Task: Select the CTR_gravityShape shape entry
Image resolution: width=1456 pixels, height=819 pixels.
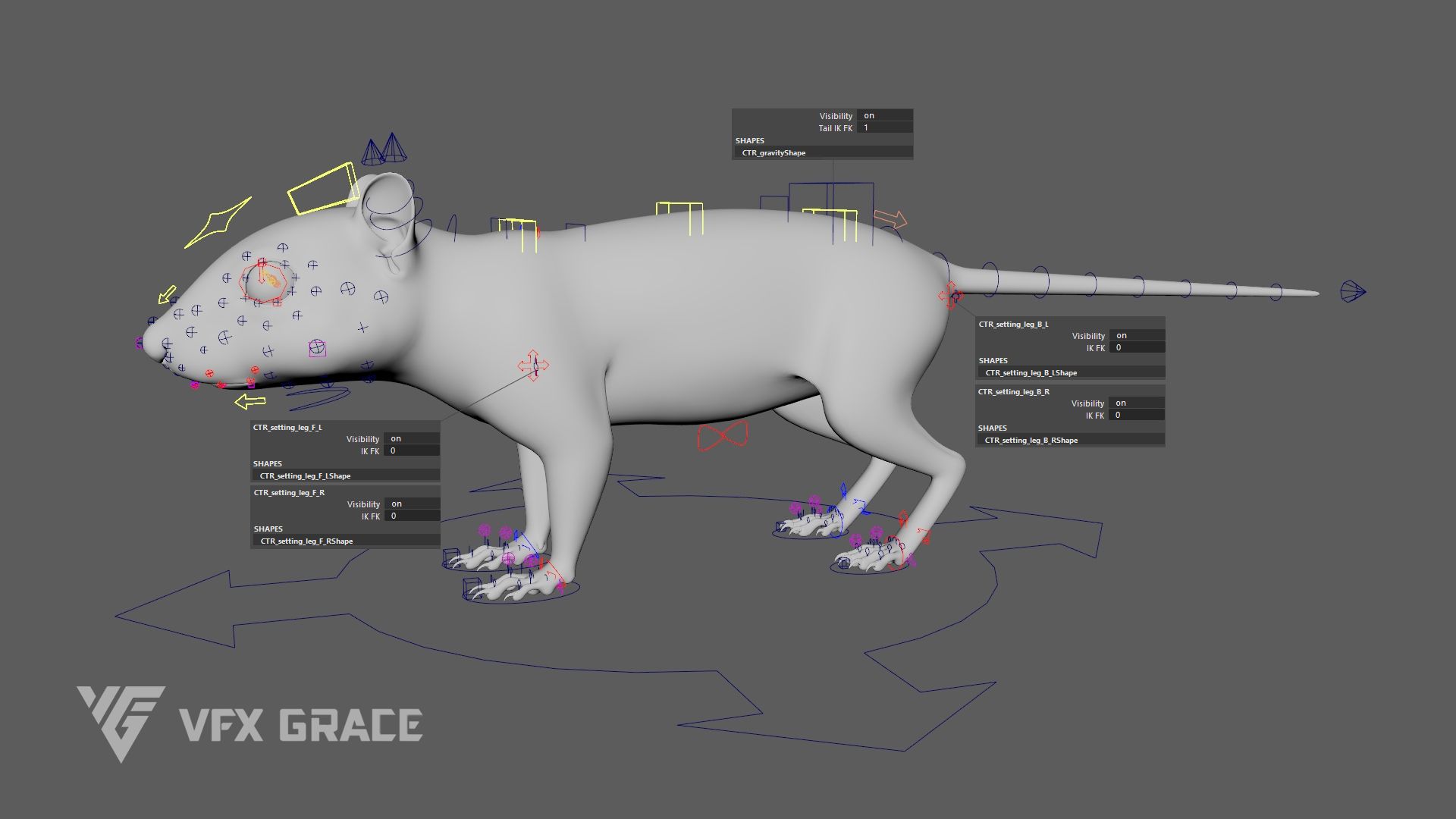Action: (x=823, y=152)
